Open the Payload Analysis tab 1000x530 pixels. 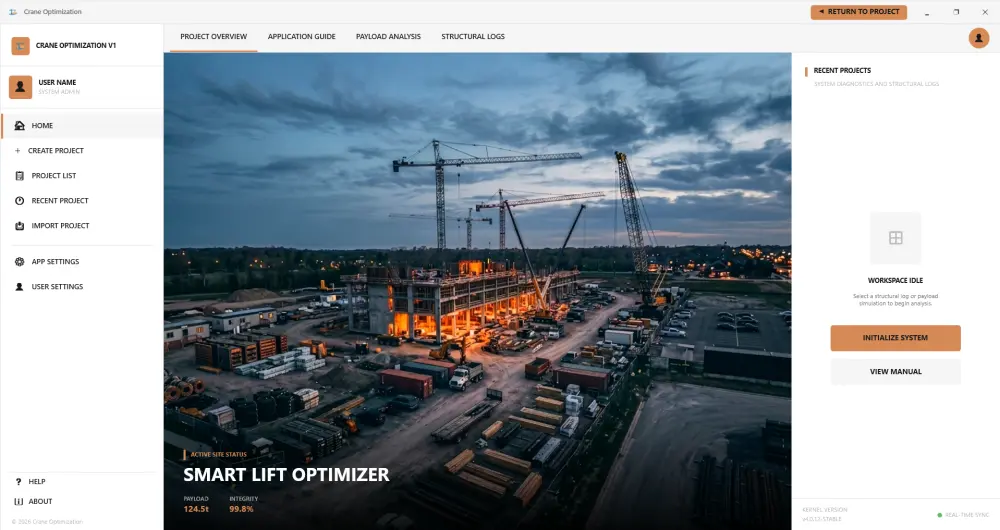tap(388, 37)
